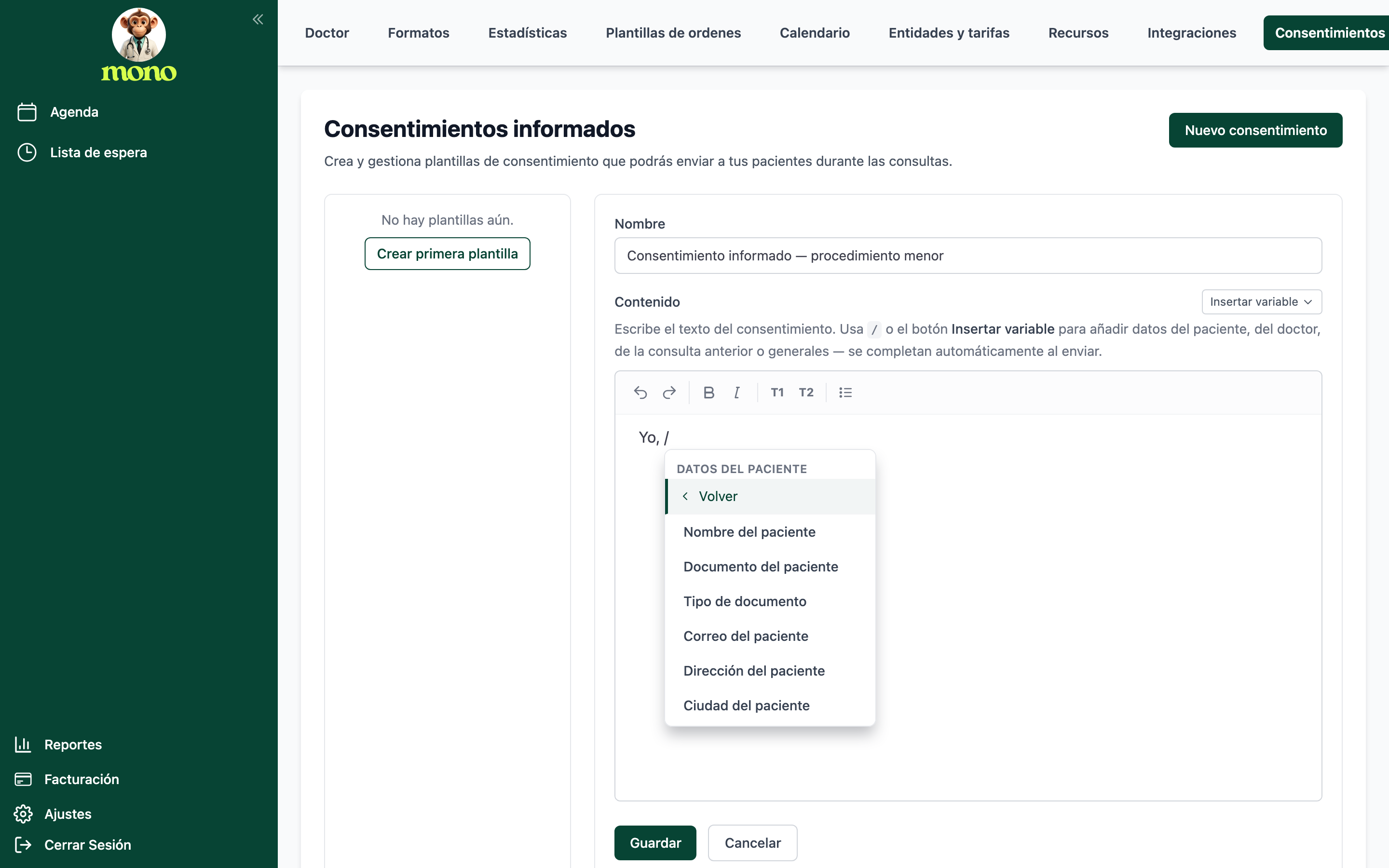1389x868 pixels.
Task: Switch to the Formatos tab
Action: click(419, 33)
